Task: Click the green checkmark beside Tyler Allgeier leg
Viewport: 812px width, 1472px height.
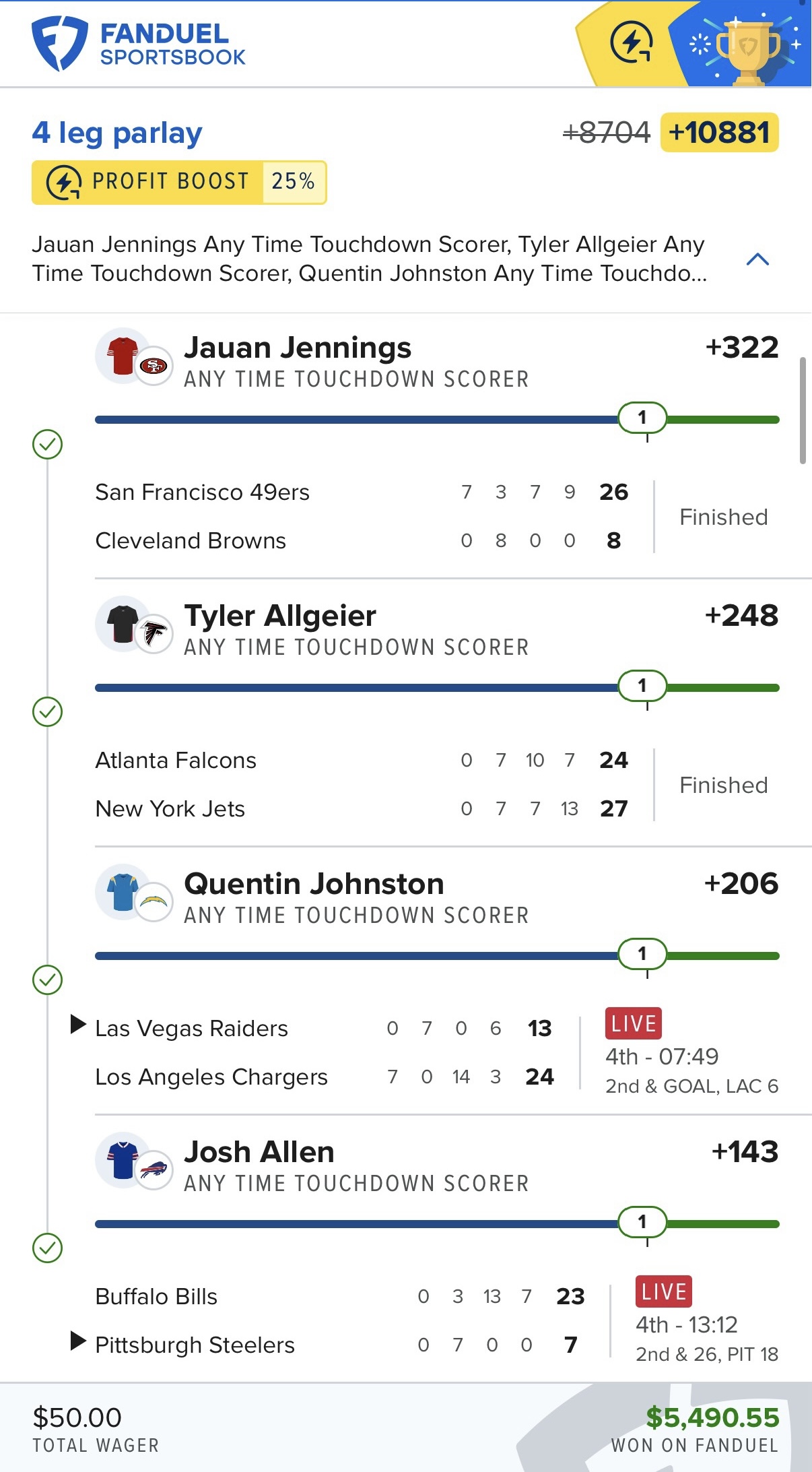Action: [x=48, y=712]
